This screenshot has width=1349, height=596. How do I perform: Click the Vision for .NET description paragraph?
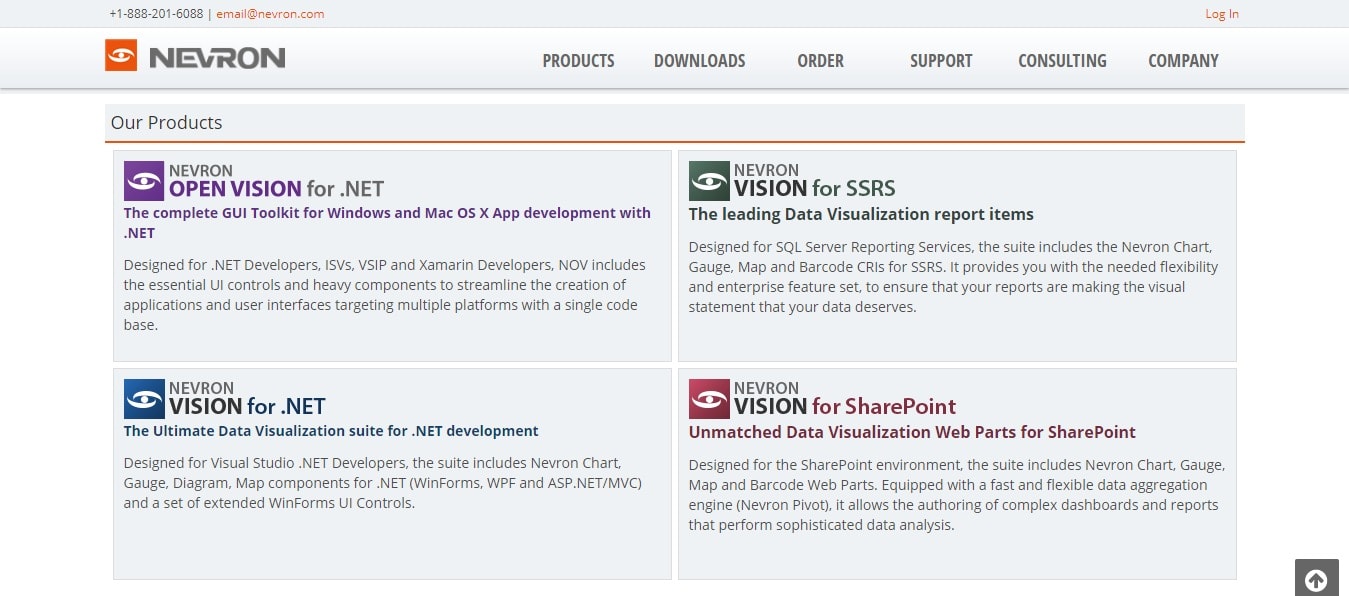383,483
